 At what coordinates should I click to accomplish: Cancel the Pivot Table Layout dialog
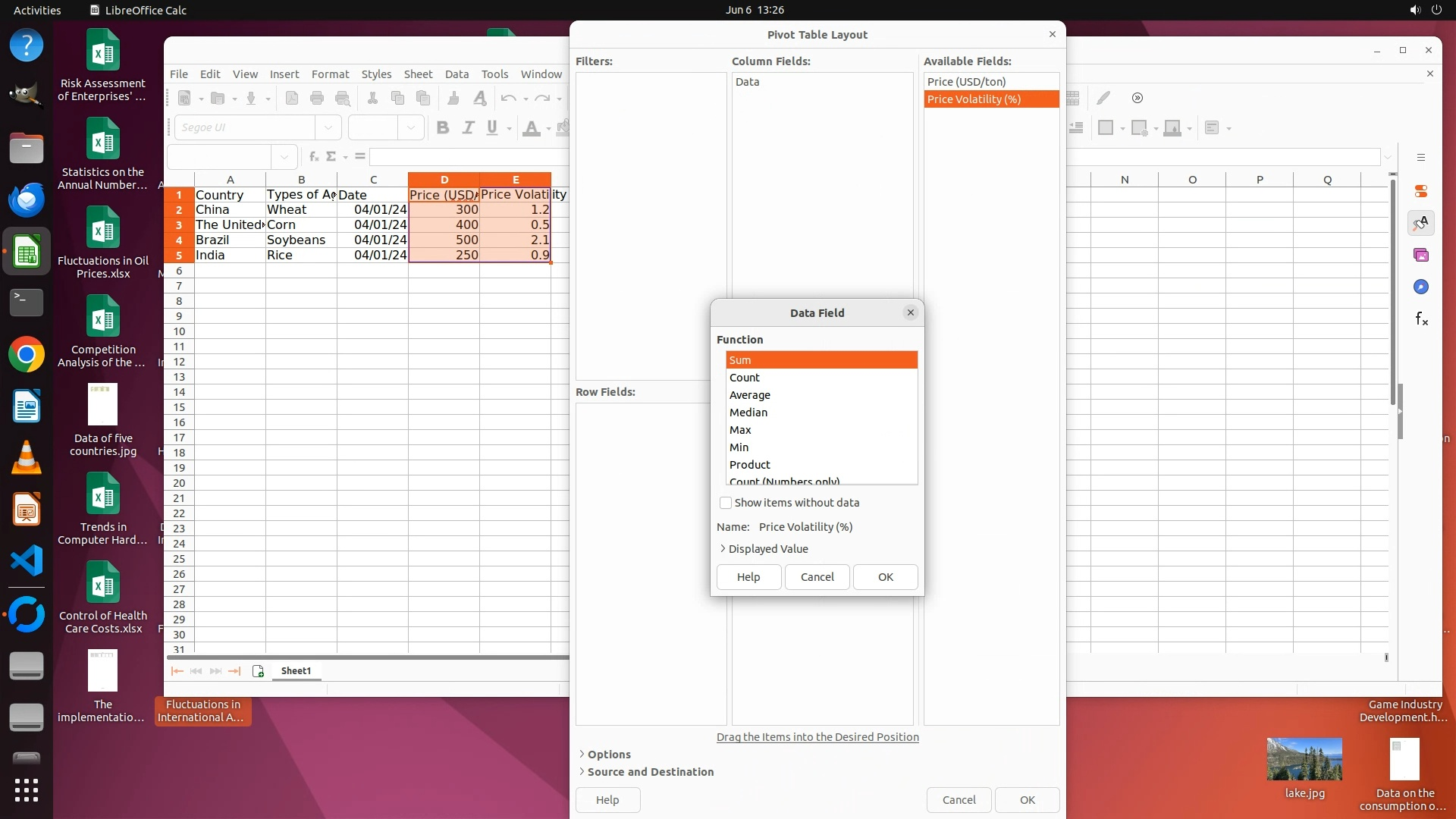coord(959,800)
